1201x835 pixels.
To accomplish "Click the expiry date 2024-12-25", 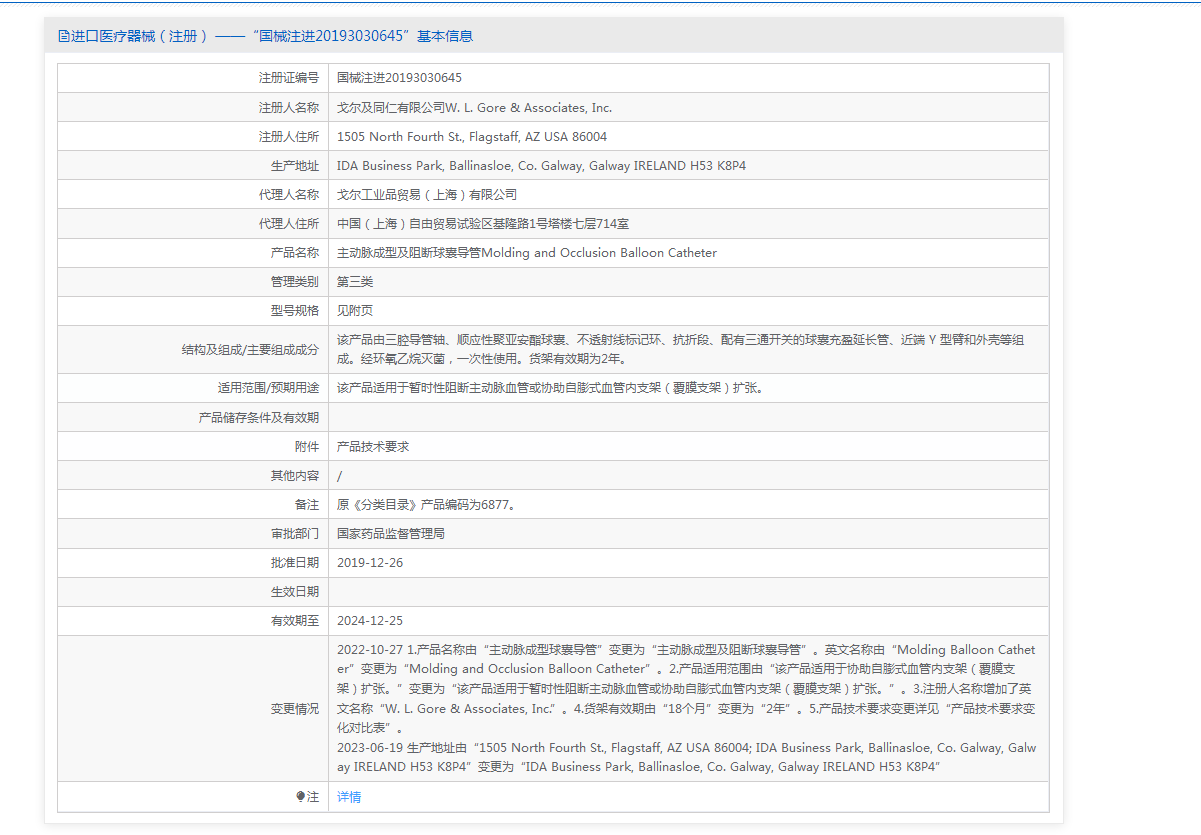I will (370, 620).
